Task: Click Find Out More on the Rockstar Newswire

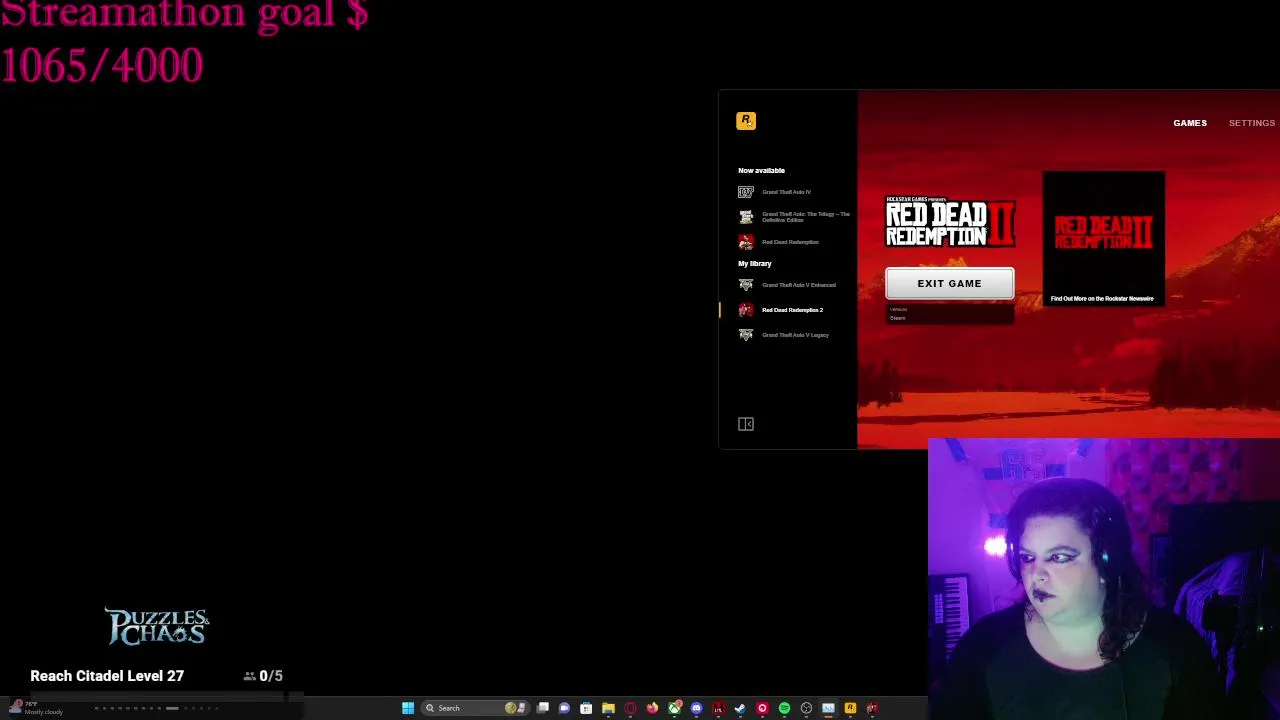Action: coord(1102,299)
